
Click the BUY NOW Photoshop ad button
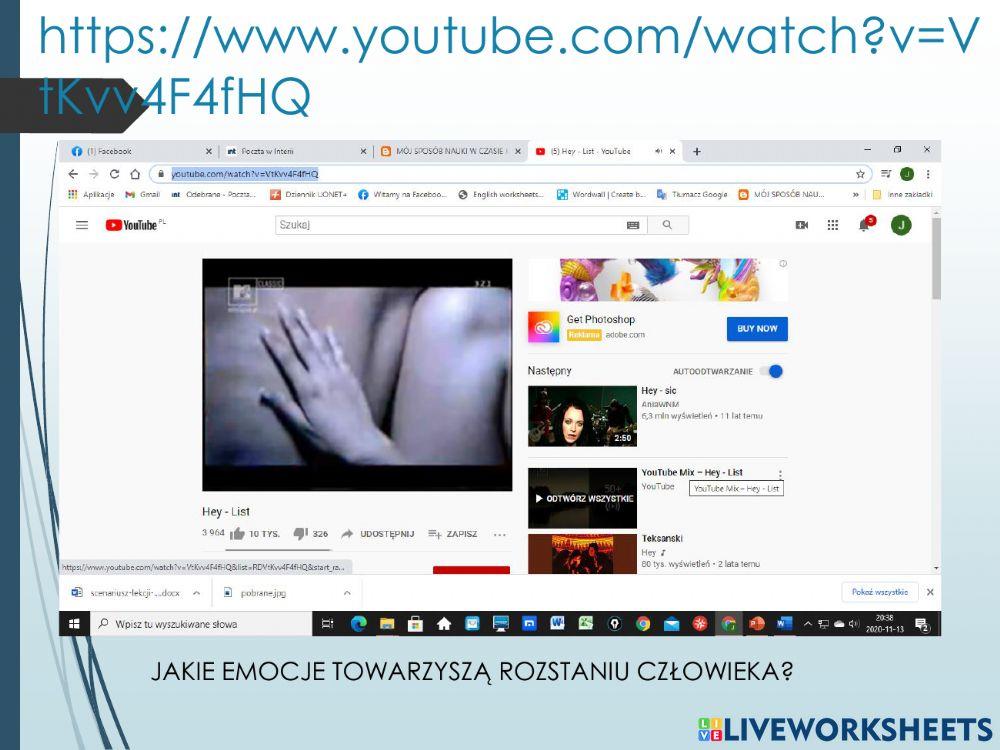click(757, 328)
